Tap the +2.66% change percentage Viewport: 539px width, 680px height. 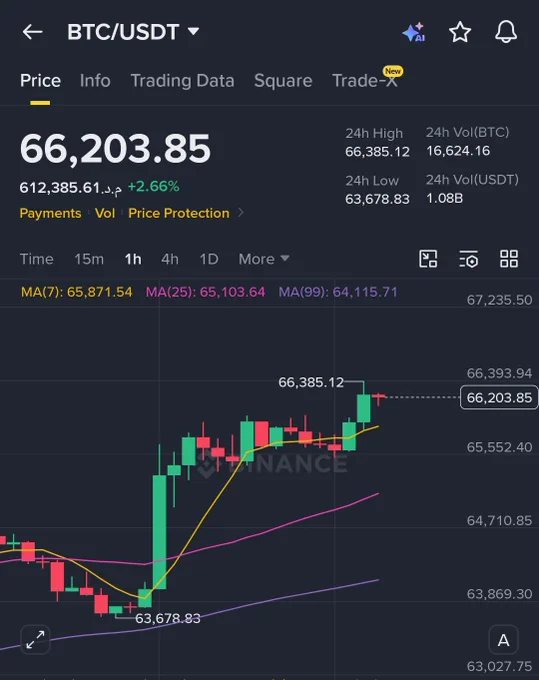154,186
